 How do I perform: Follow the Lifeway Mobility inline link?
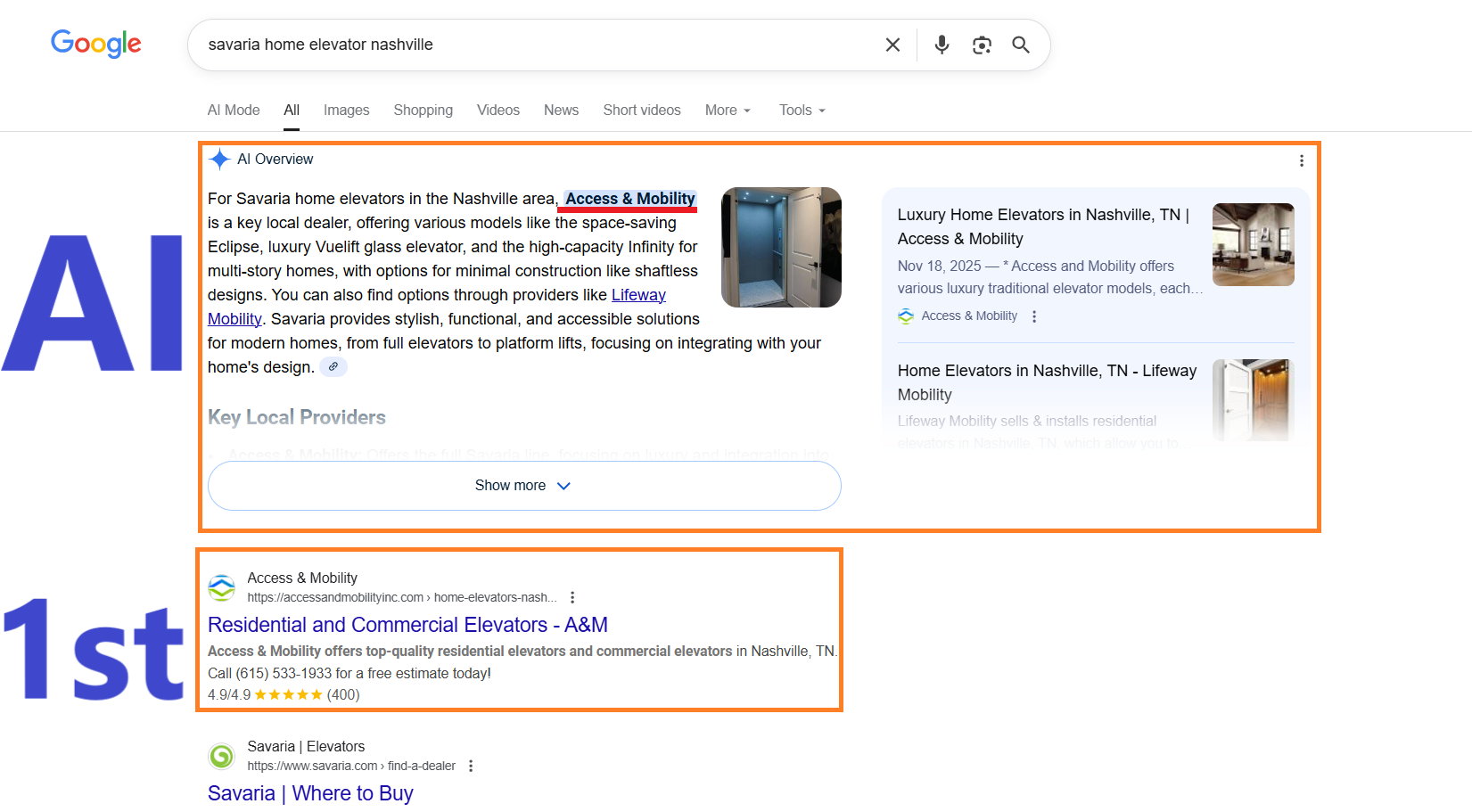point(638,295)
